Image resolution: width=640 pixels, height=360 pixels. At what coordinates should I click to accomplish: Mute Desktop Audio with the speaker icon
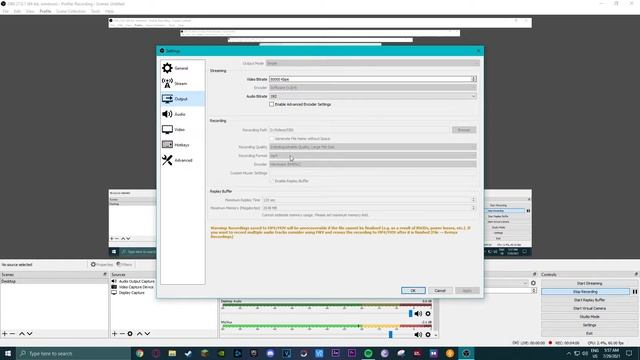418,314
